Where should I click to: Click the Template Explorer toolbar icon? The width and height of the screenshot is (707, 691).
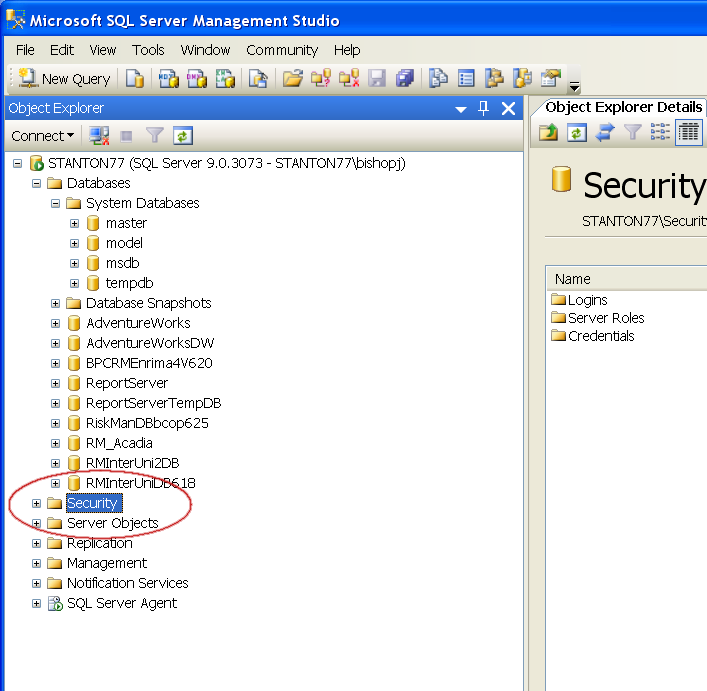coord(522,78)
